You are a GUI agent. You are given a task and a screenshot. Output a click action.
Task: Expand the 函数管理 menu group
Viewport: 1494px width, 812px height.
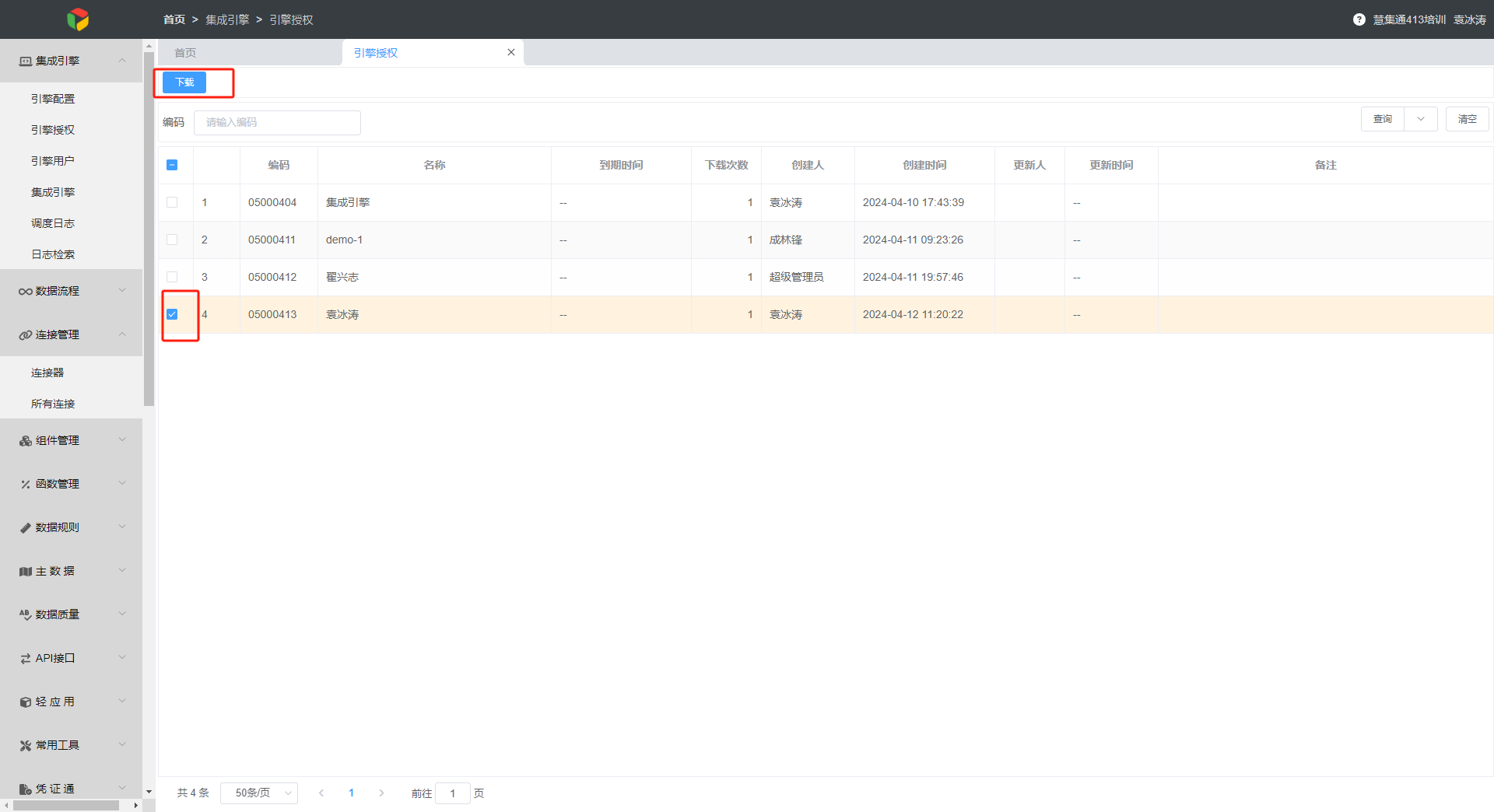click(122, 483)
